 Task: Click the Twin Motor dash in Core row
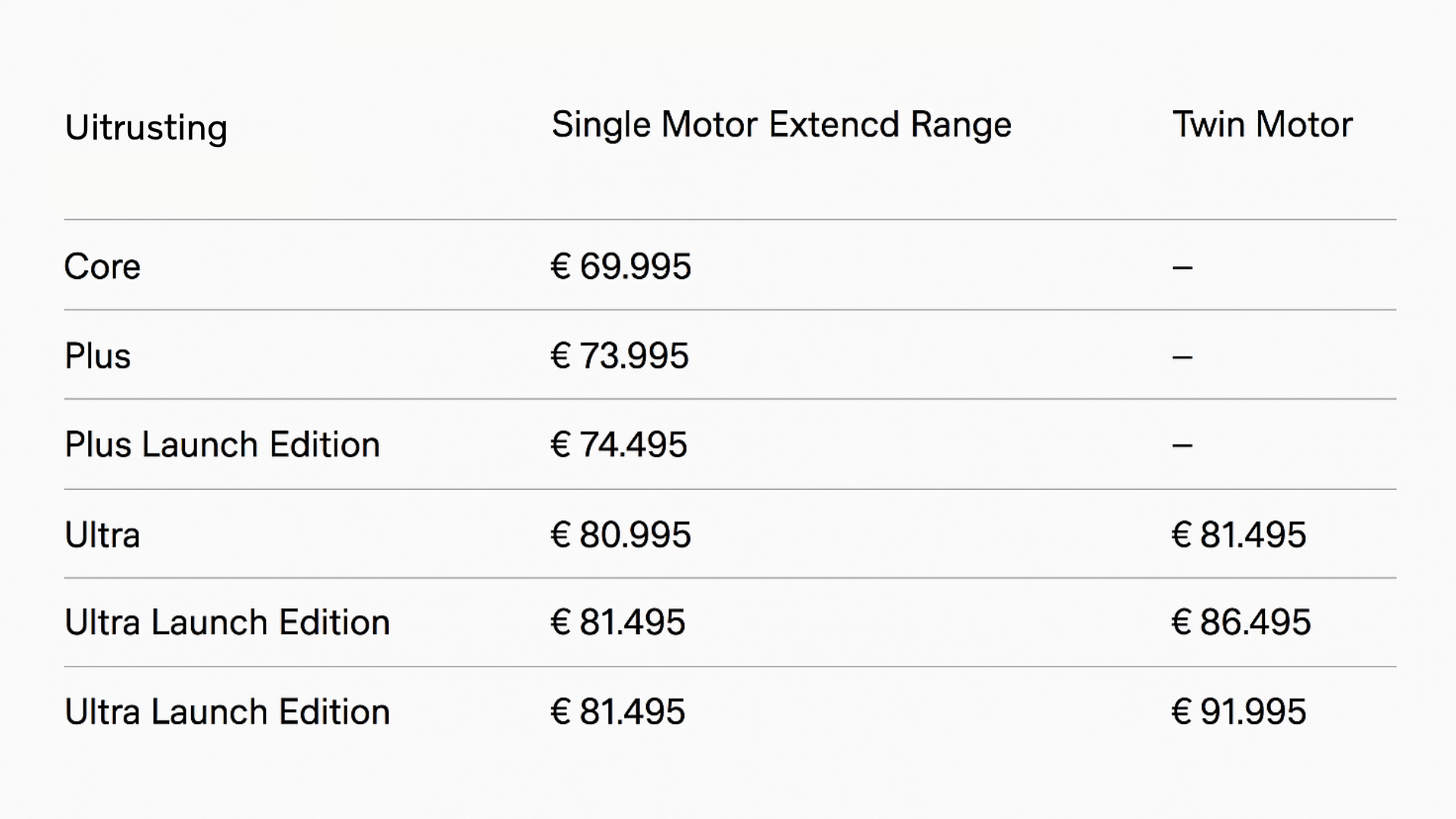[x=1182, y=268]
